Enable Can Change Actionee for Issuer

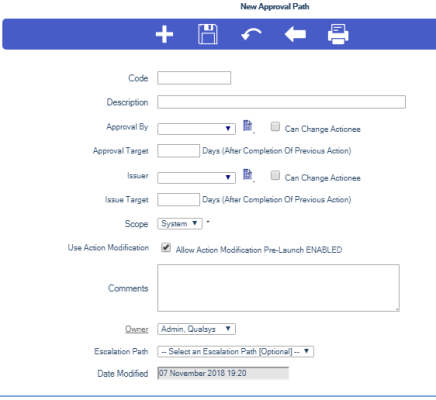click(x=275, y=175)
